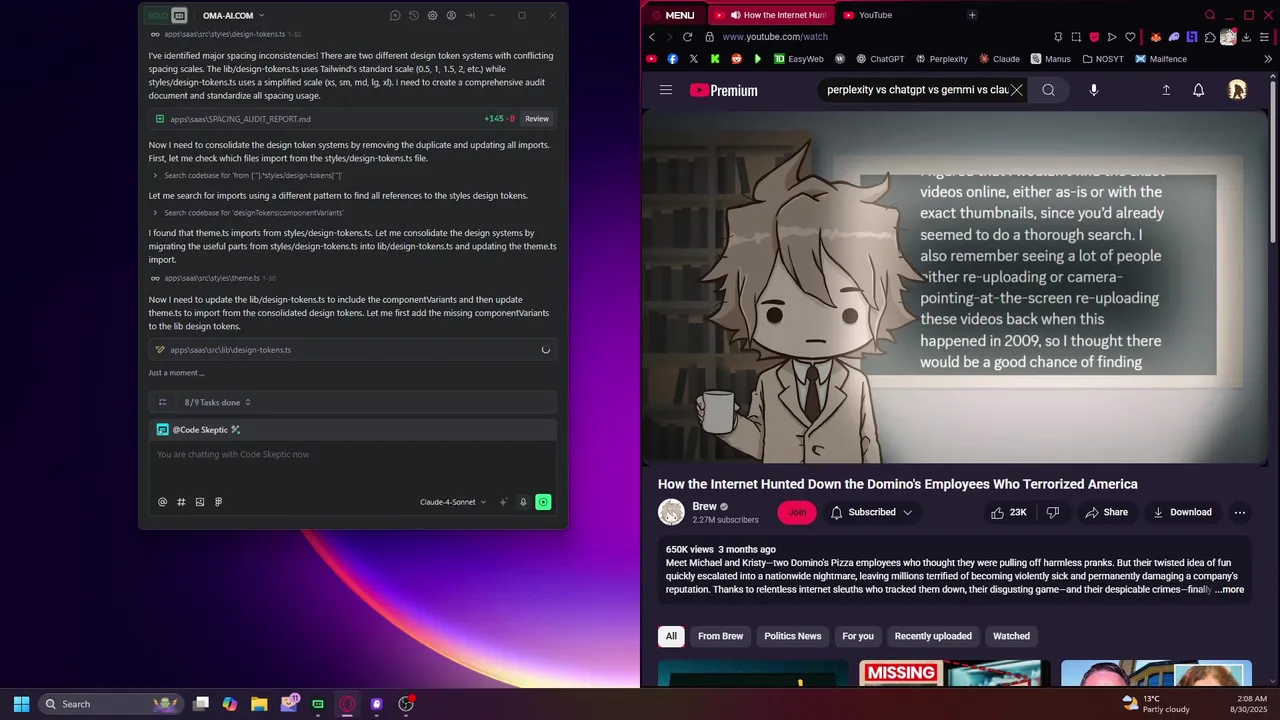Attach an image to the chat
The height and width of the screenshot is (720, 1280).
(x=200, y=502)
